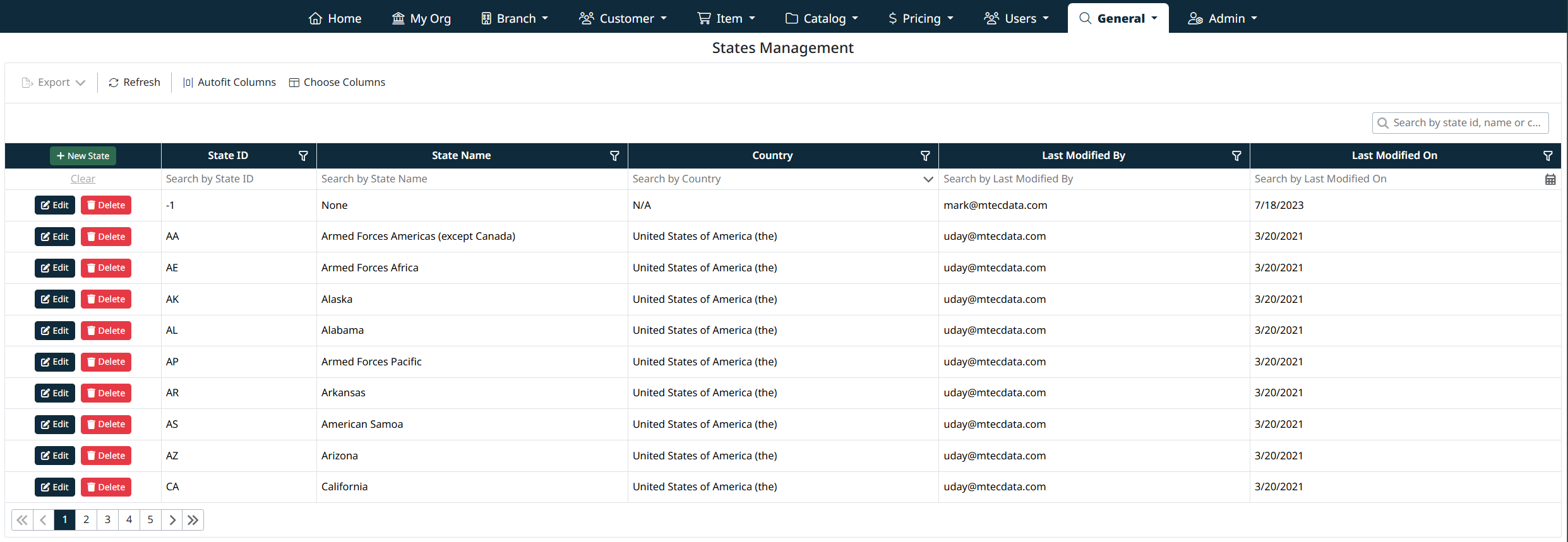Delete the Alaska state row
The image size is (1568, 542).
click(x=106, y=299)
